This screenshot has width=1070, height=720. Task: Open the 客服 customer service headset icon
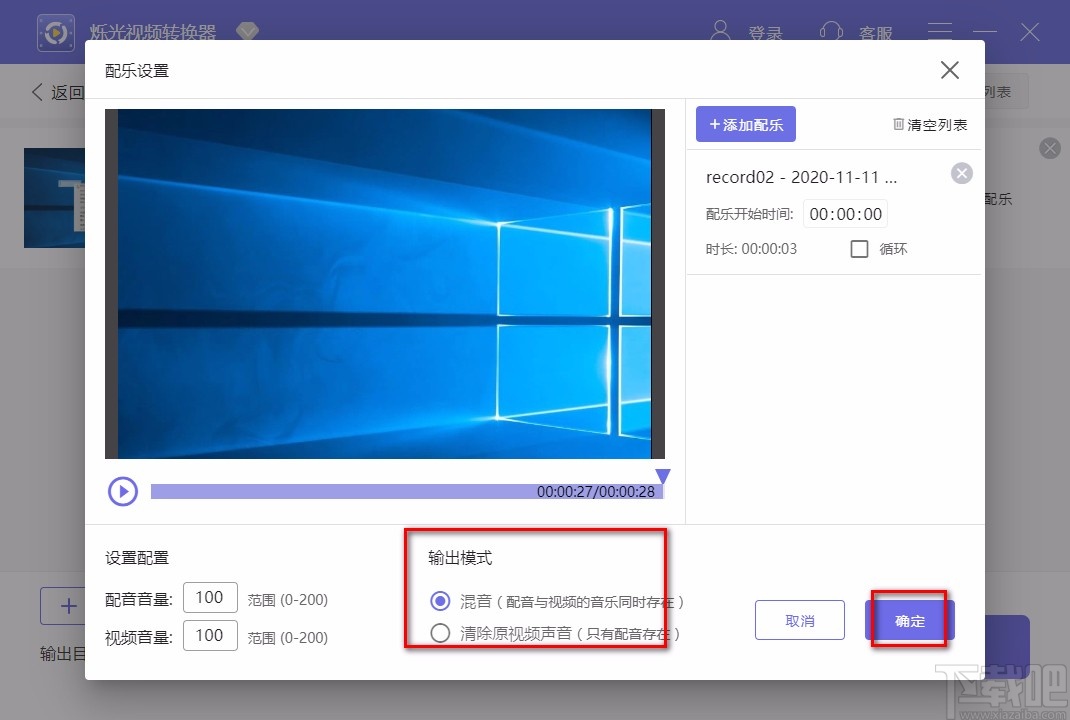(x=832, y=31)
